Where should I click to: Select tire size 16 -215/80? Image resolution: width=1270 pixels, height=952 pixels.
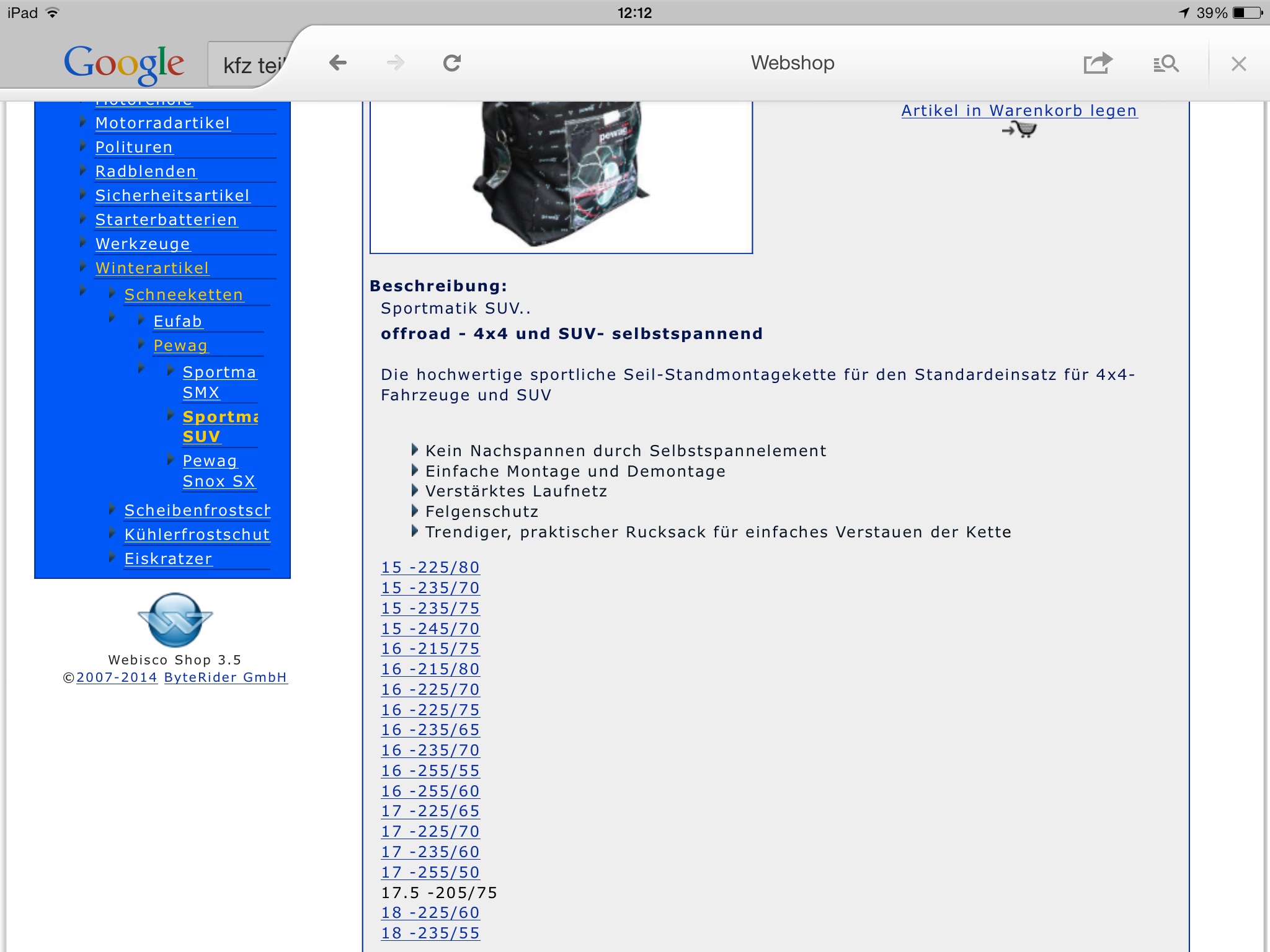[430, 669]
